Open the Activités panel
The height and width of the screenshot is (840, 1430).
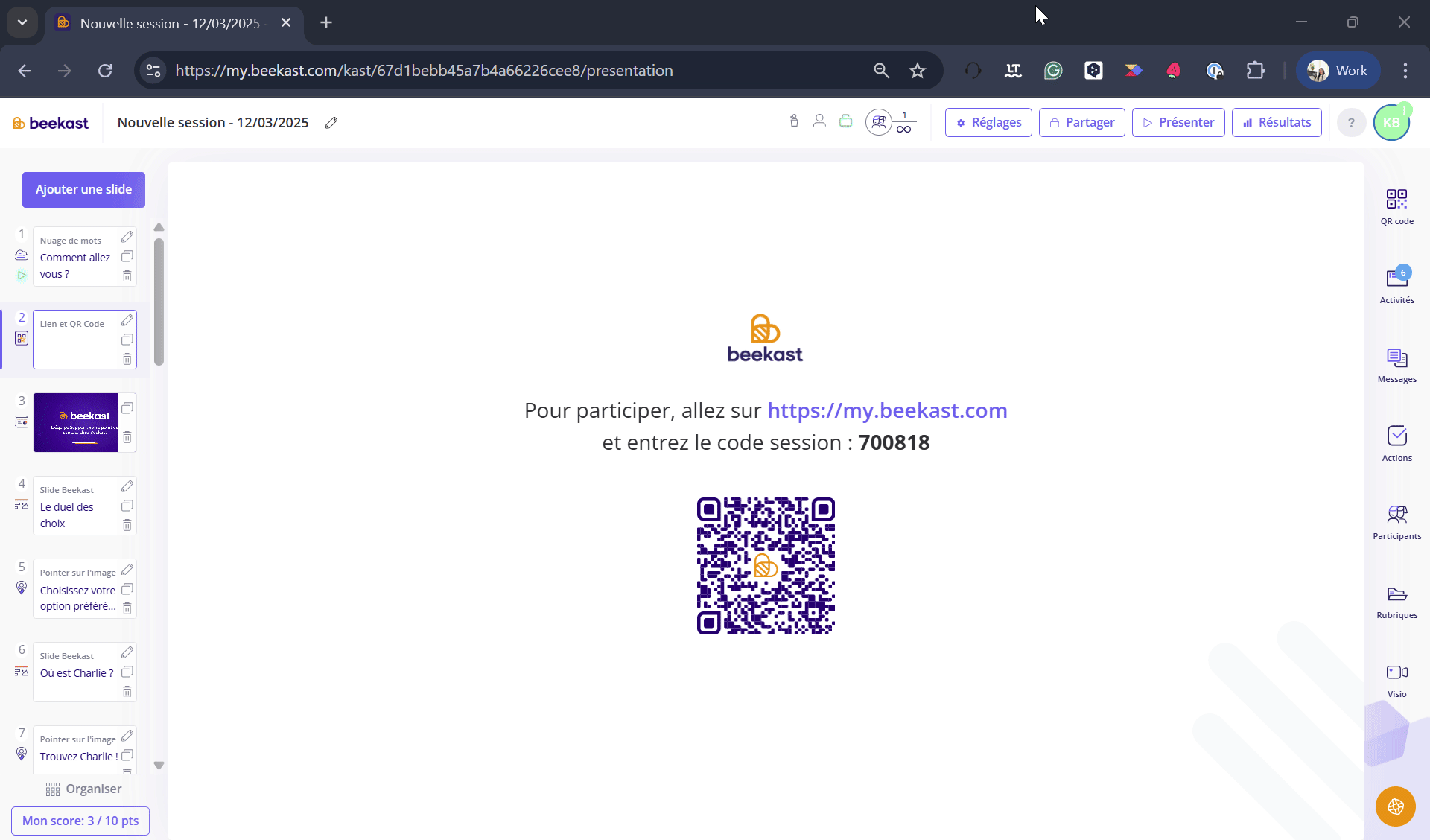(1396, 286)
